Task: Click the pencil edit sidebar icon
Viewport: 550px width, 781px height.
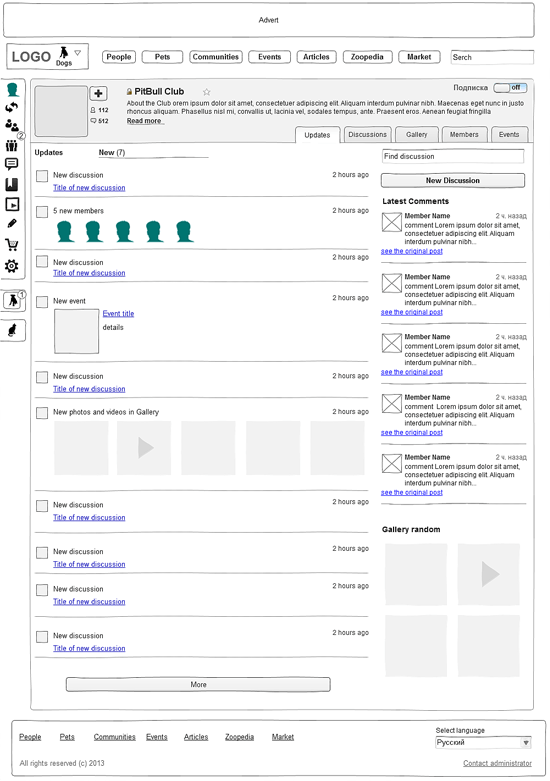Action: 12,224
